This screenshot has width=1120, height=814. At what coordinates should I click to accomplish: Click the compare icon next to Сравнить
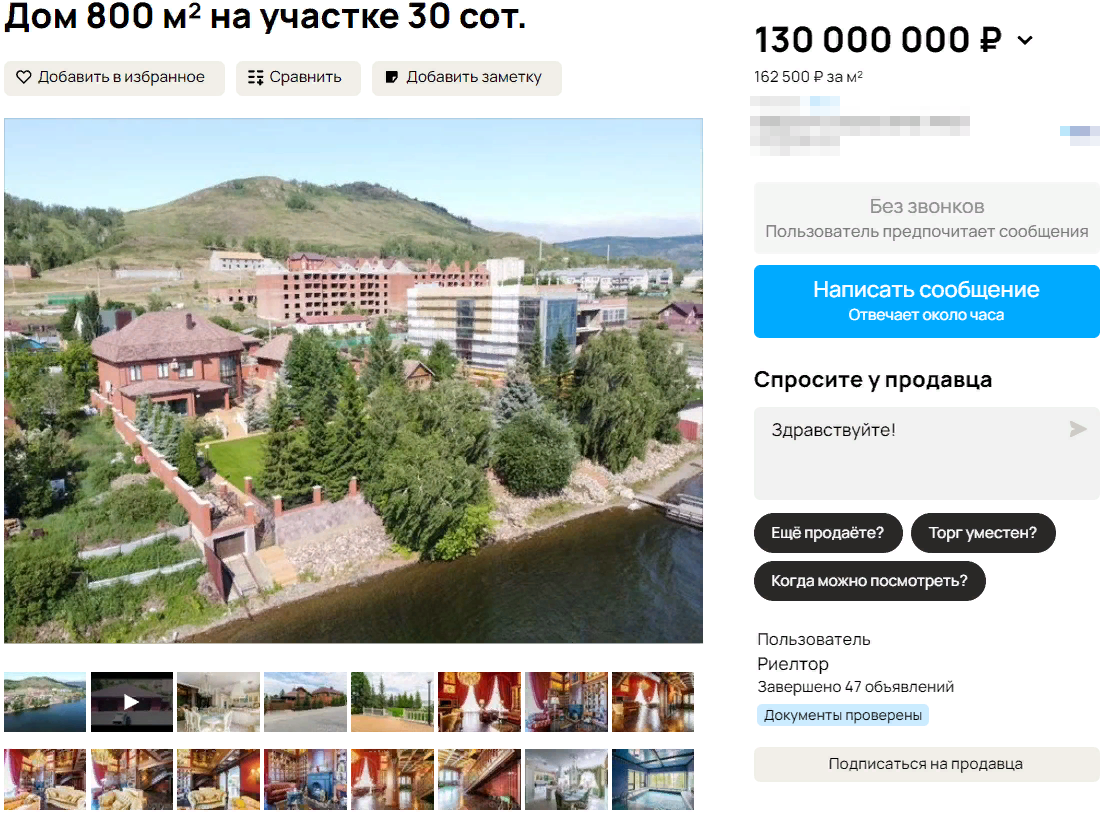coord(255,77)
